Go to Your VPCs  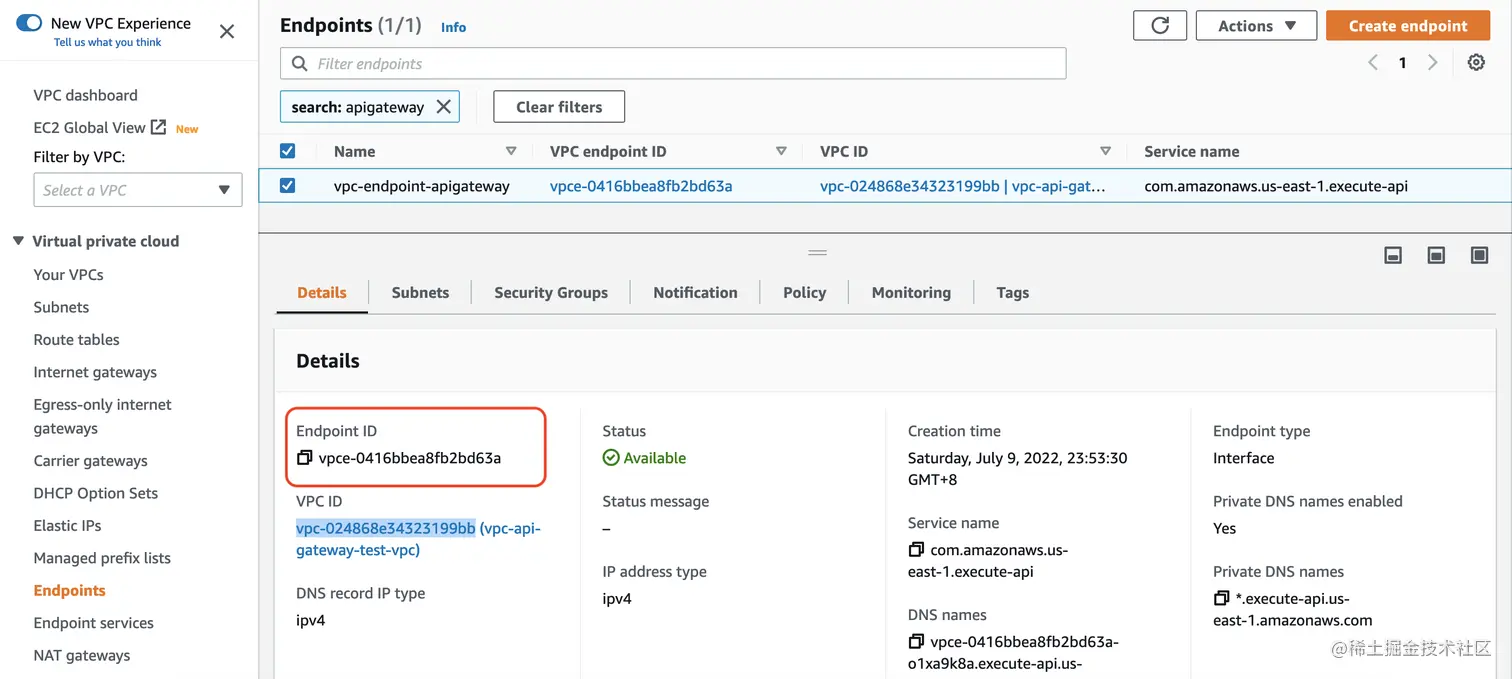coord(68,274)
